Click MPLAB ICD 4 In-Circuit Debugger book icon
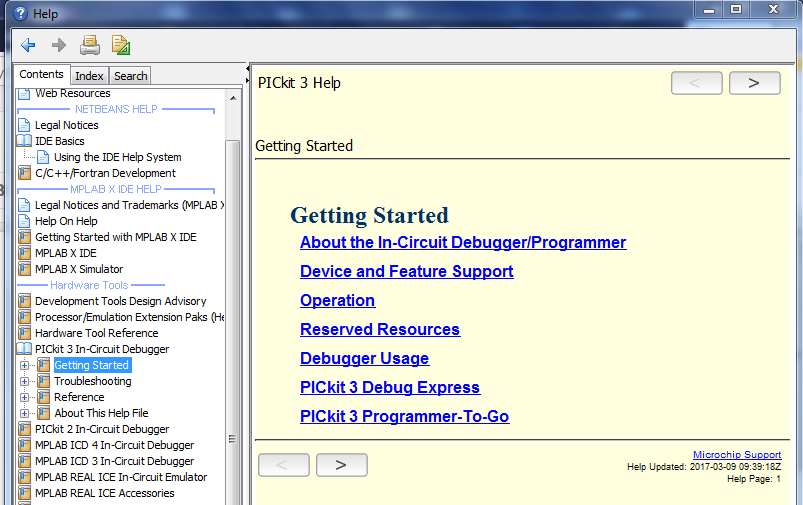This screenshot has width=803, height=505. (x=24, y=445)
